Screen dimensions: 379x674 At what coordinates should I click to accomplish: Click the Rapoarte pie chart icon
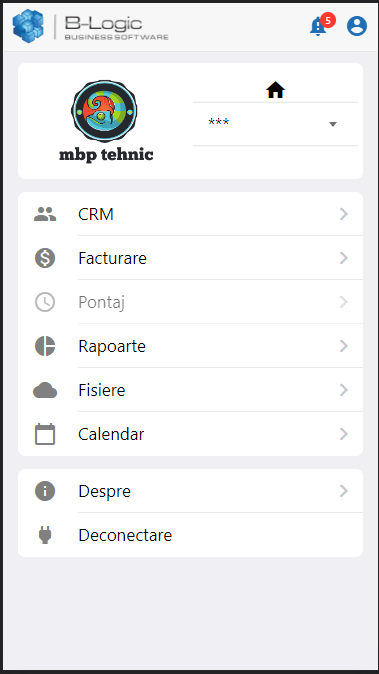tap(45, 346)
